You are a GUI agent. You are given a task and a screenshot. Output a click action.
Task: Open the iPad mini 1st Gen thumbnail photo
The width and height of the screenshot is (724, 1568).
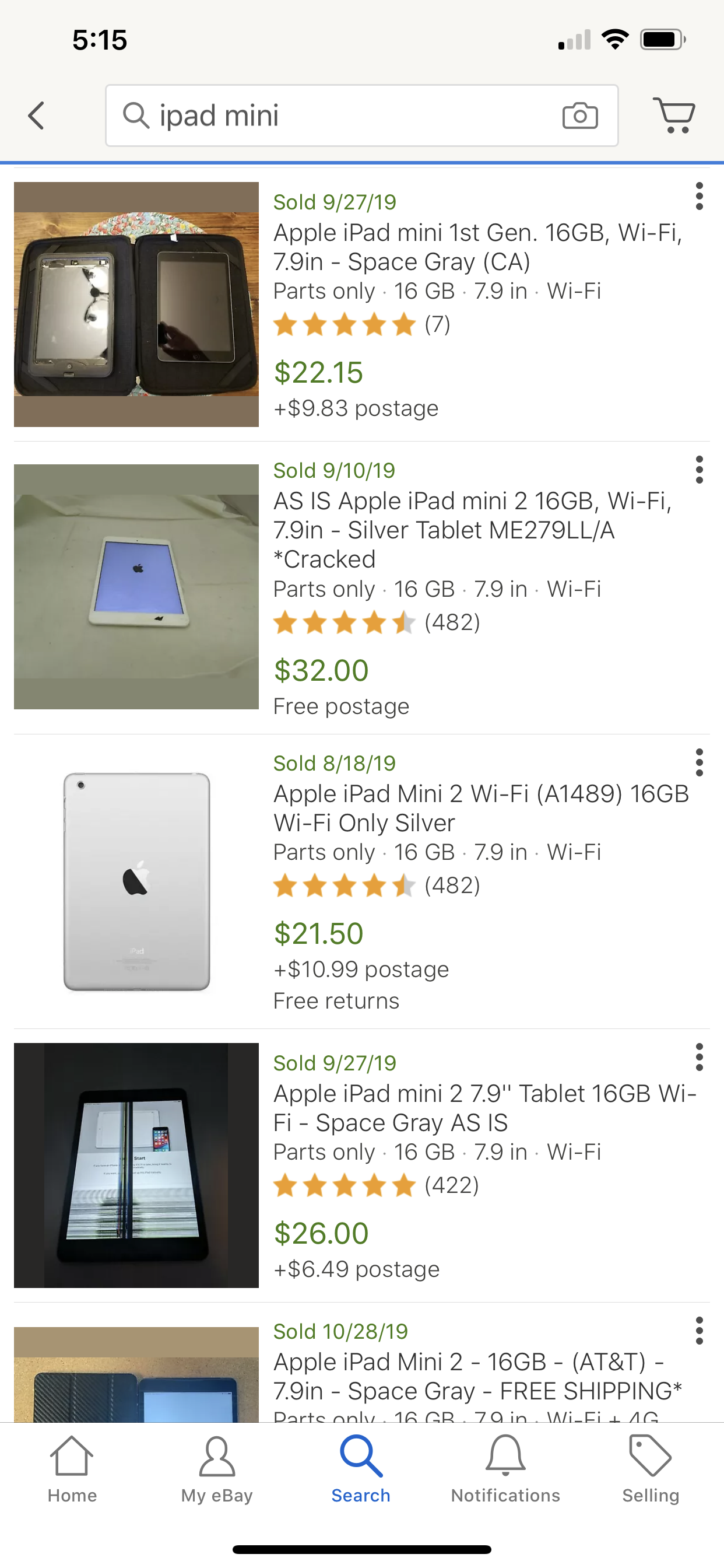coord(136,304)
